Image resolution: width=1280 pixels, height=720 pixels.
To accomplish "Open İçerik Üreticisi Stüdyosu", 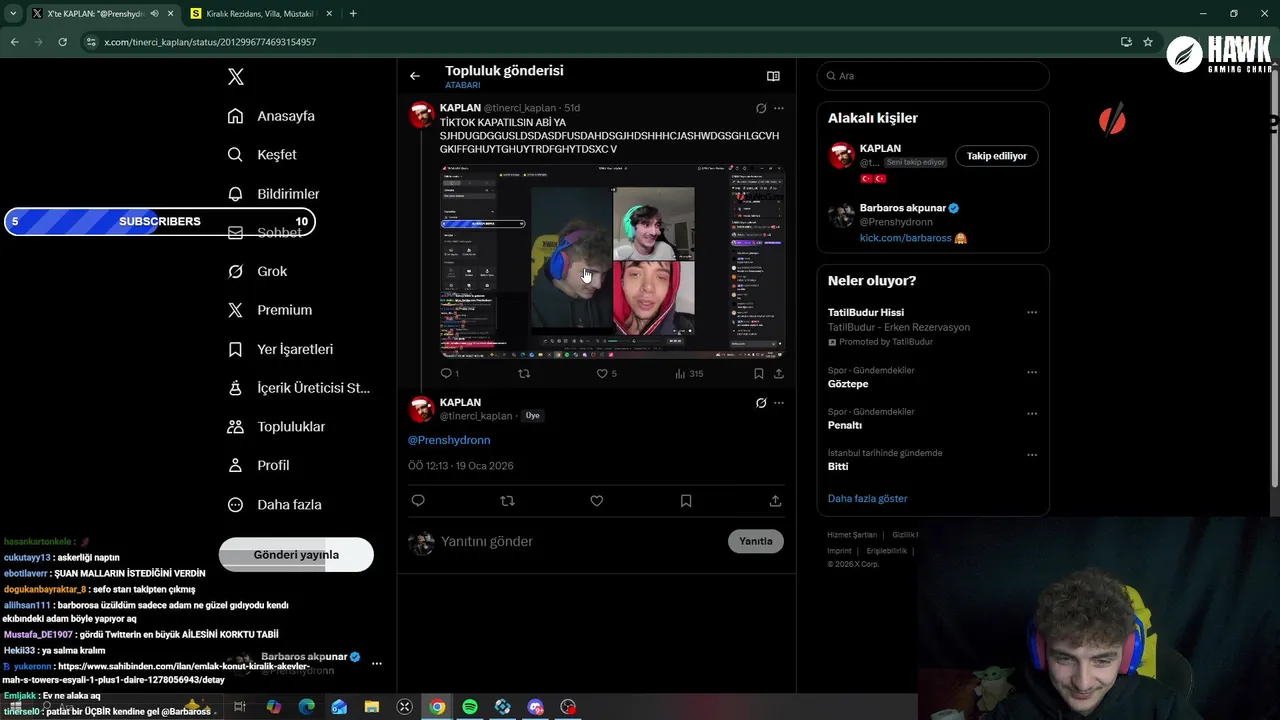I will tap(298, 388).
